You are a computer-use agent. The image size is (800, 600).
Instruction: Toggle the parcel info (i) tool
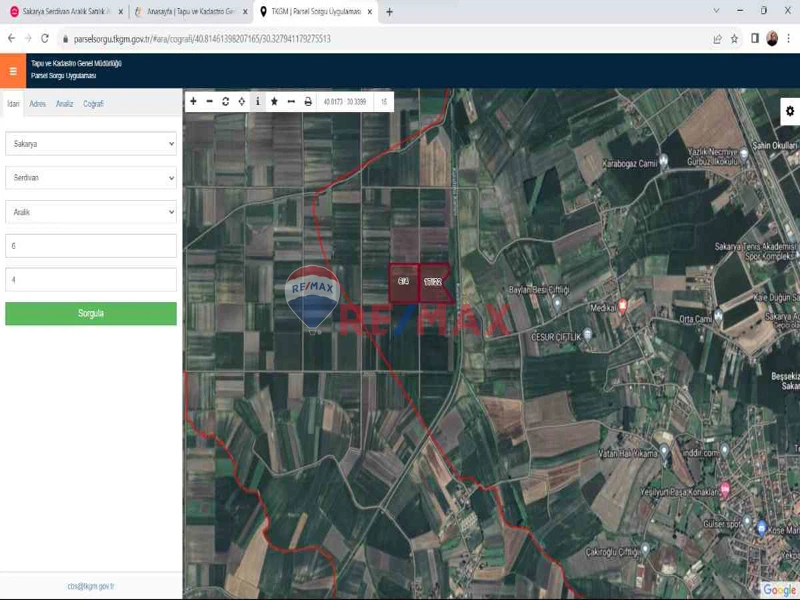click(x=258, y=102)
